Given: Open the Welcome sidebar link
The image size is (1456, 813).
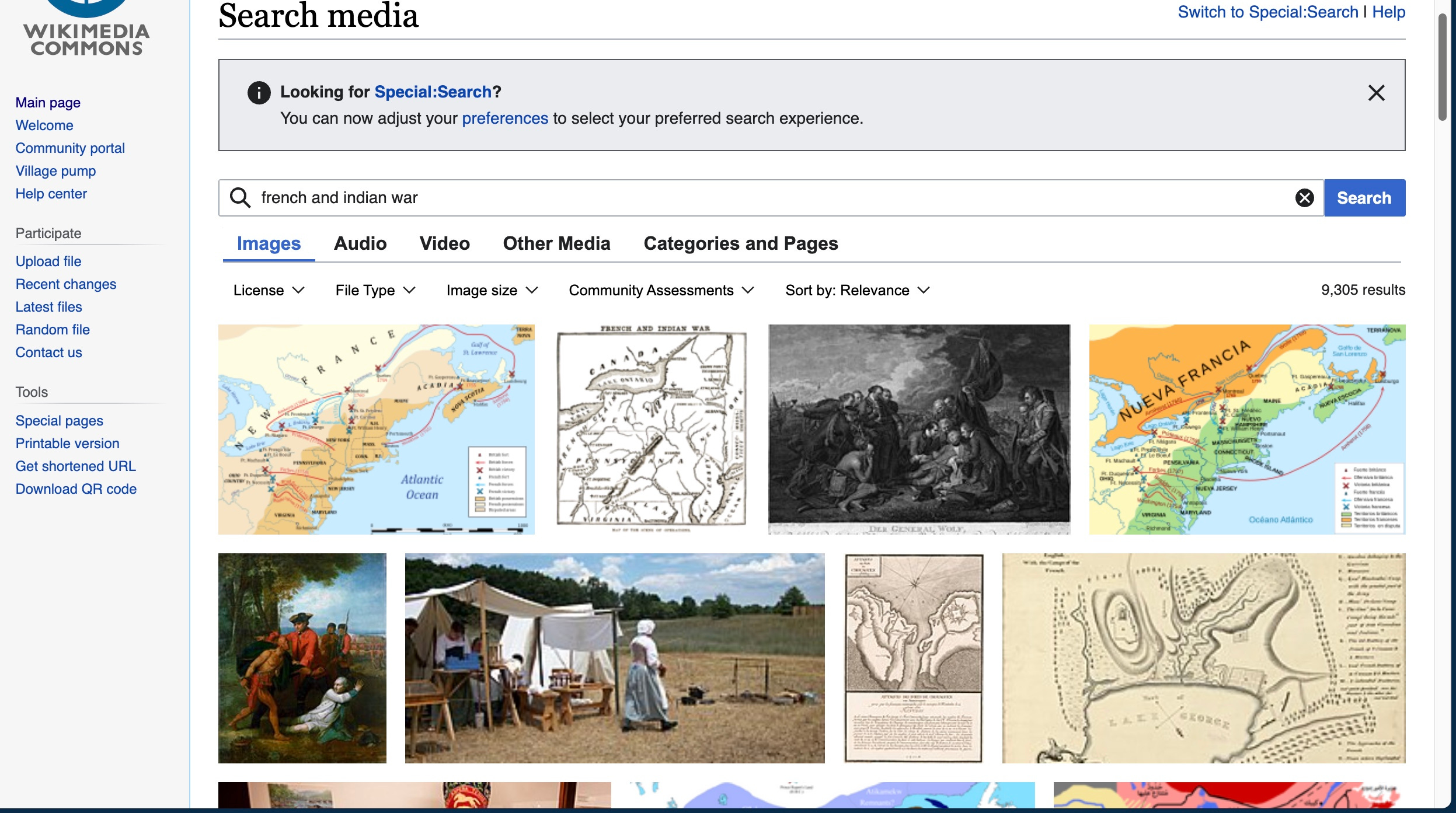Looking at the screenshot, I should (x=44, y=125).
